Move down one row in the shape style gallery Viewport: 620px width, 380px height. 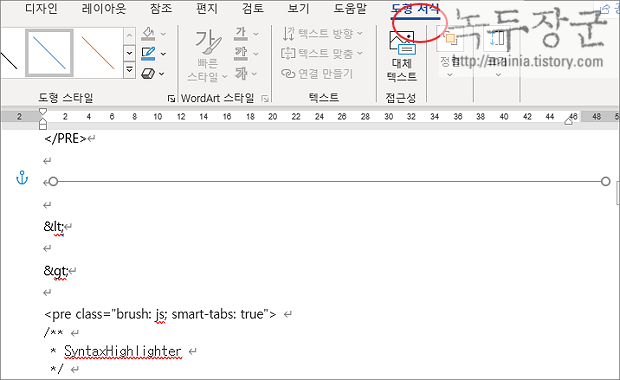pos(129,53)
